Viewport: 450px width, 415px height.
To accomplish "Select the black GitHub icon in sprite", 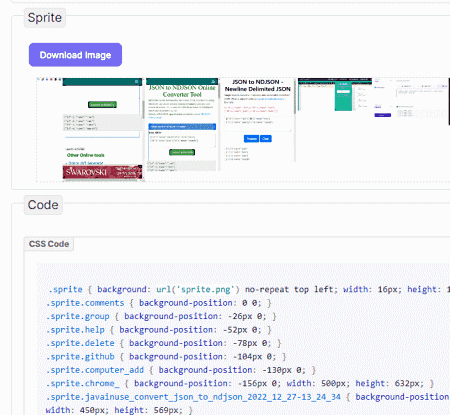I will coord(55,79).
